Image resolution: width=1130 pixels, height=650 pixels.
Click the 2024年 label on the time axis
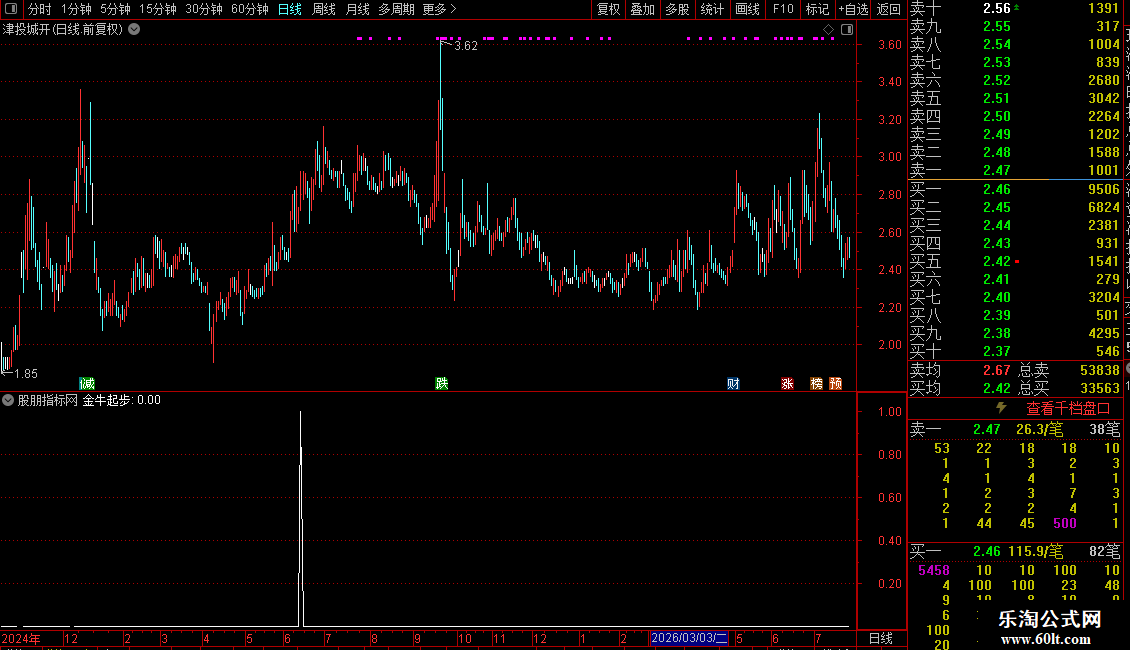[x=20, y=638]
